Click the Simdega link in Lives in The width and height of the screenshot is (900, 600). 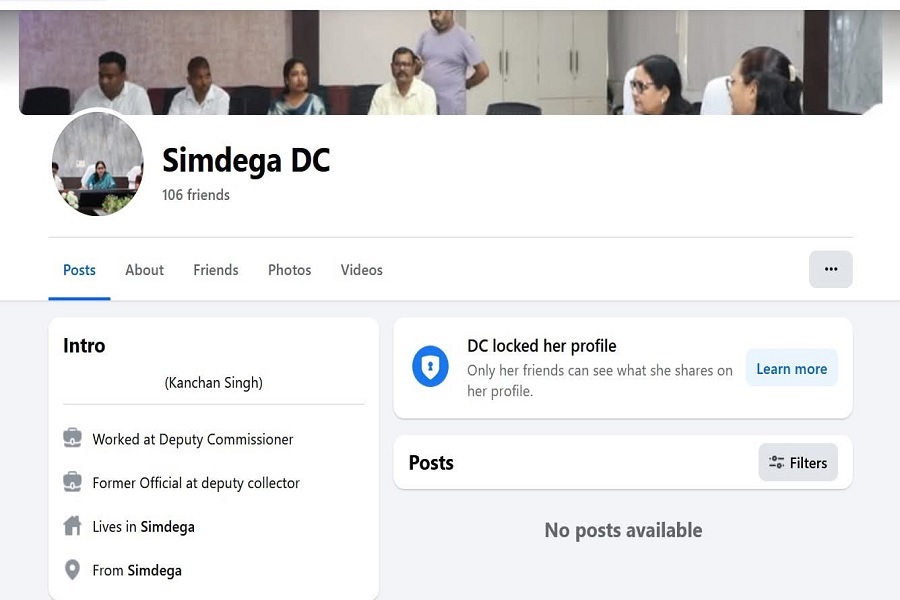[168, 527]
